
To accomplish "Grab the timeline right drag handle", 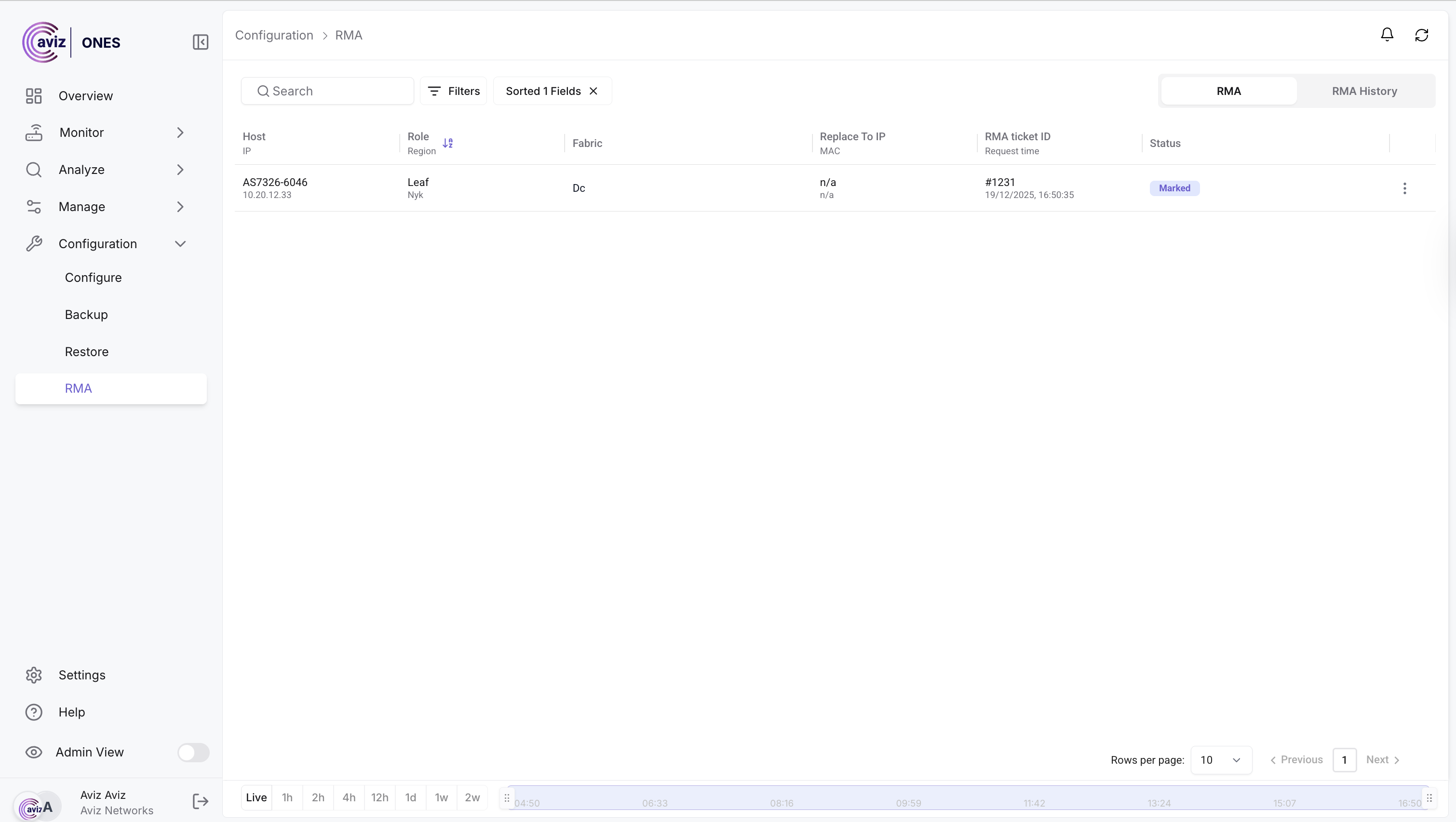I will coord(1429,798).
